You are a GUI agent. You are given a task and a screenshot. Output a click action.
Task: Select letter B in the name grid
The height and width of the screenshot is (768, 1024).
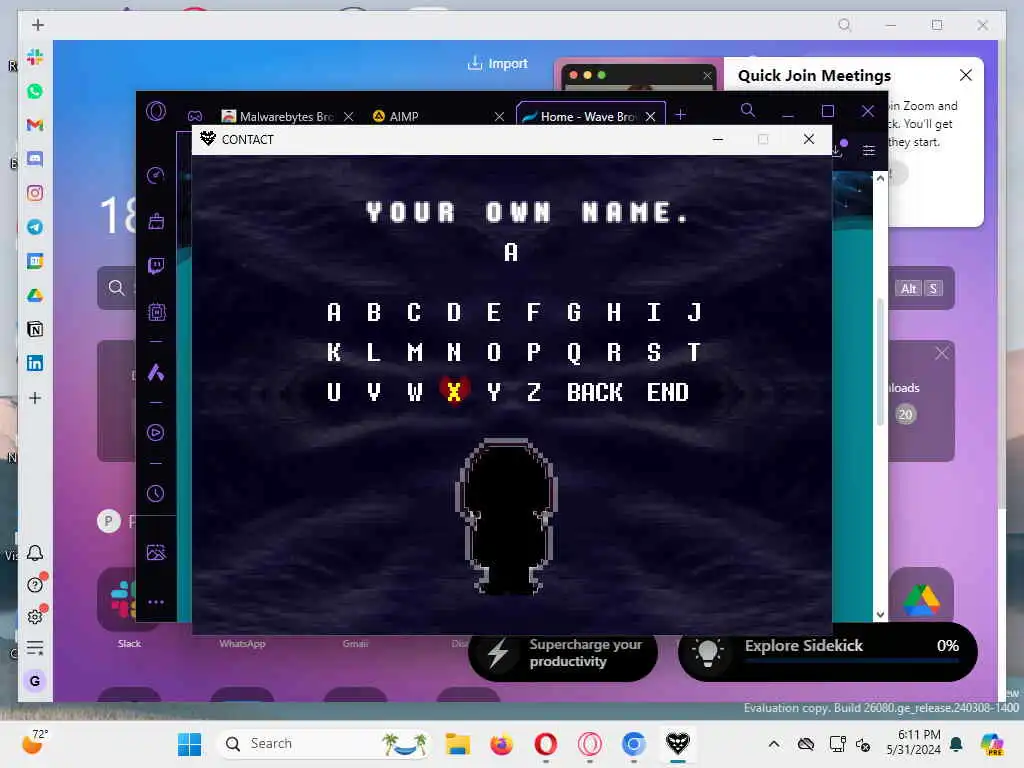374,312
